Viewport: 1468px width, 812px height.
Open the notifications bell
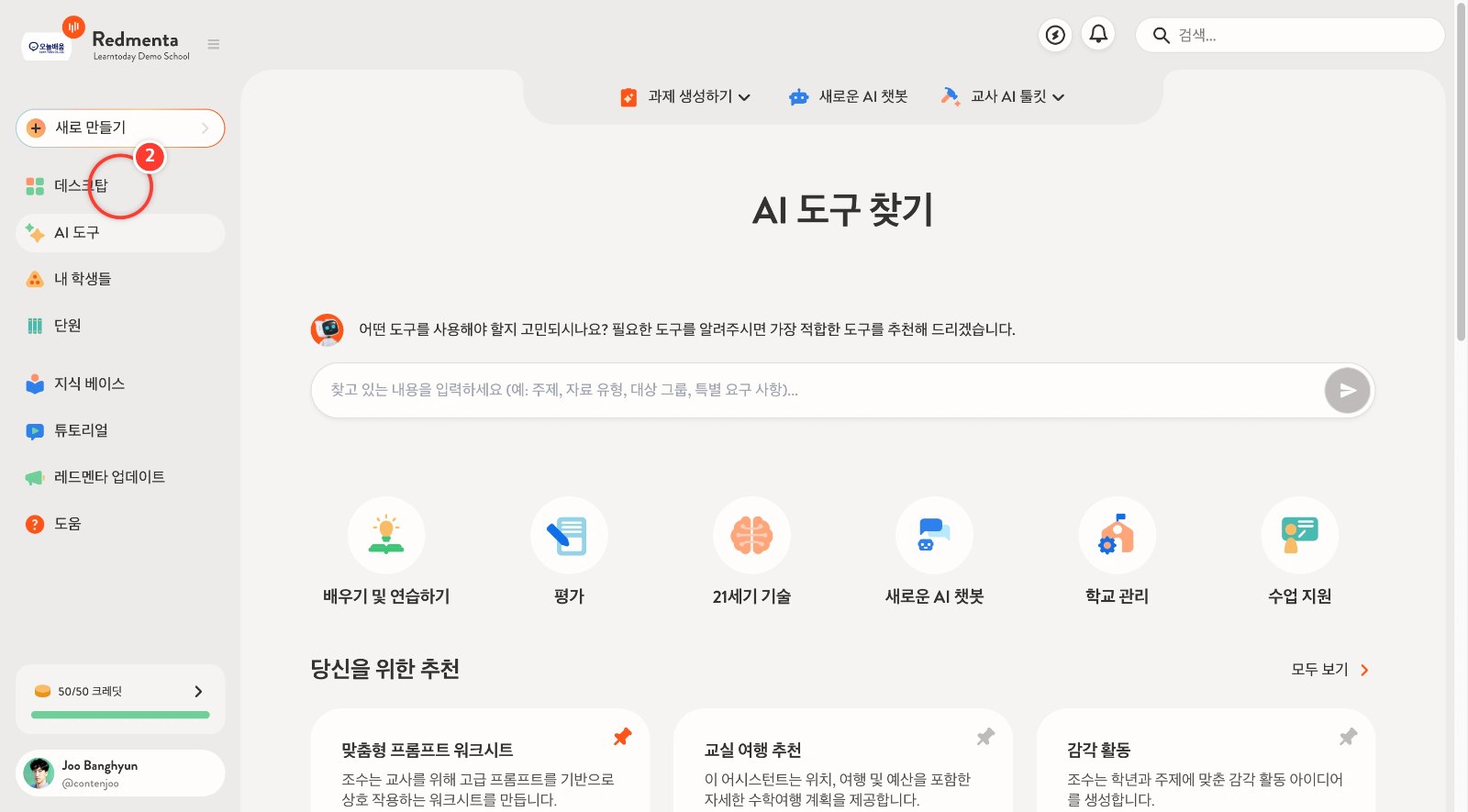click(x=1098, y=35)
